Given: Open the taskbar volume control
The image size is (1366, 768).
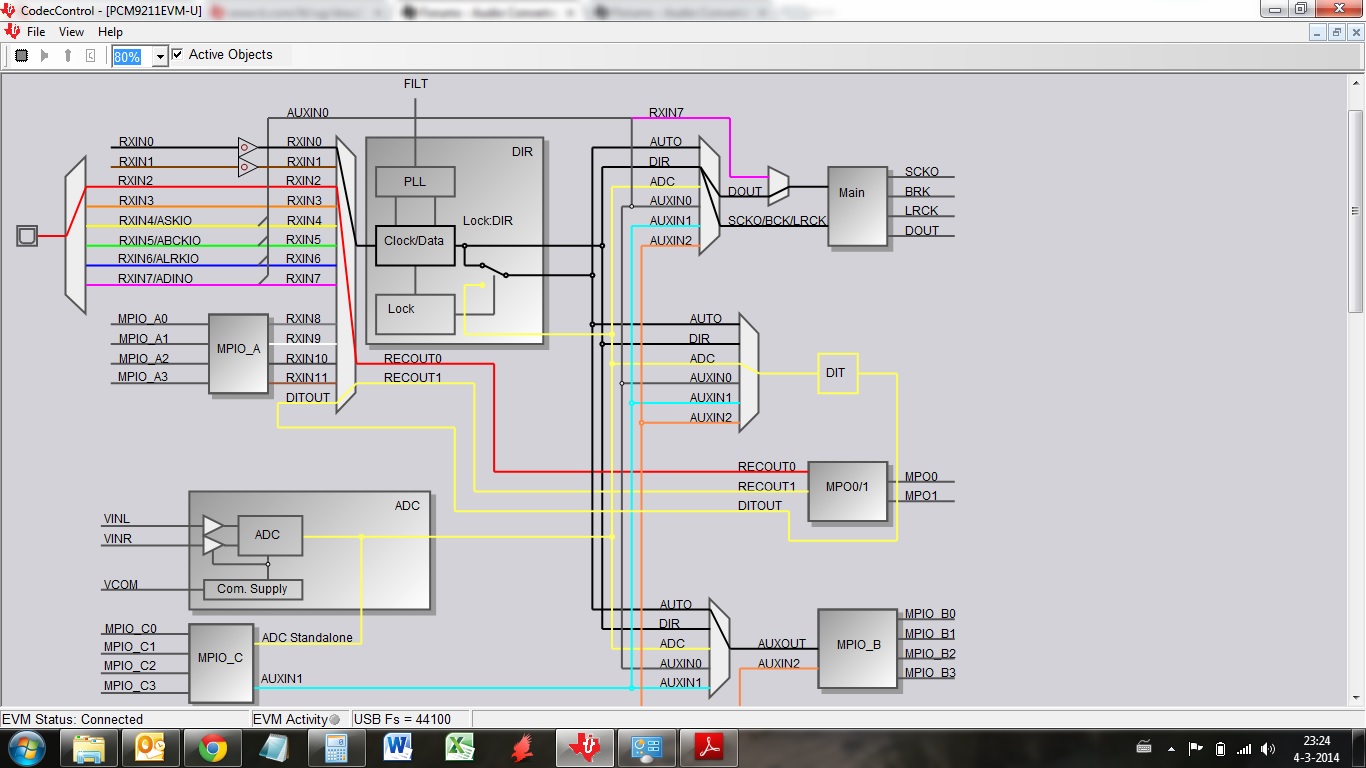Looking at the screenshot, I should (x=1268, y=747).
